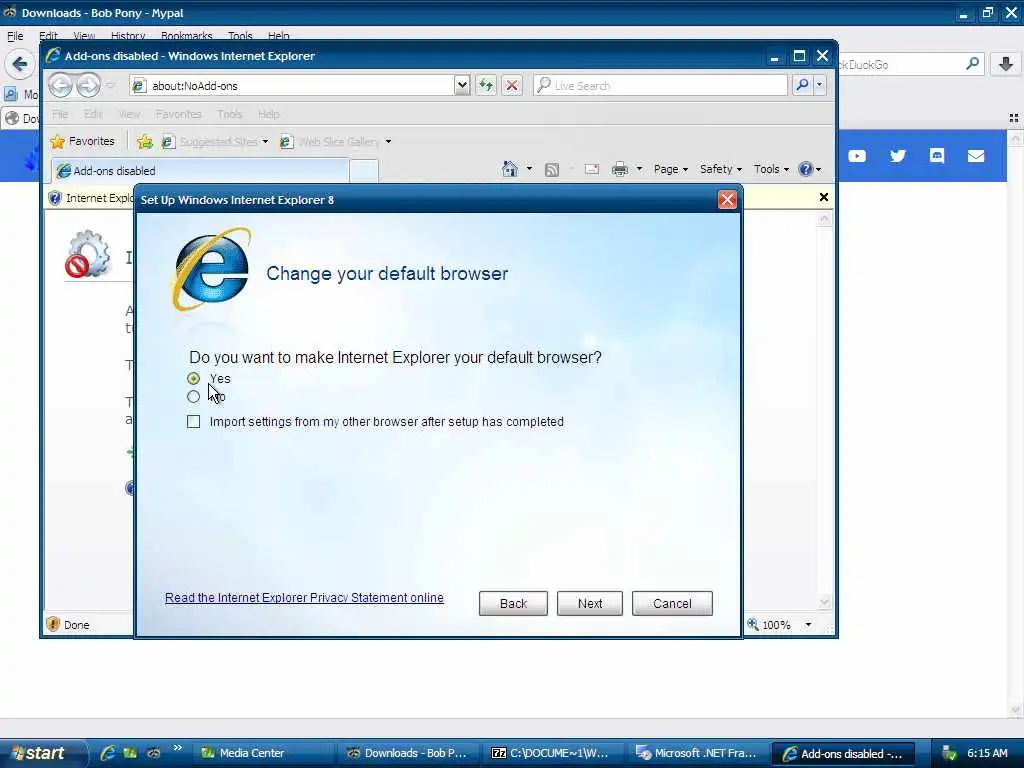Open the search provider dropdown arrow
This screenshot has height=768, width=1024.
pos(820,86)
